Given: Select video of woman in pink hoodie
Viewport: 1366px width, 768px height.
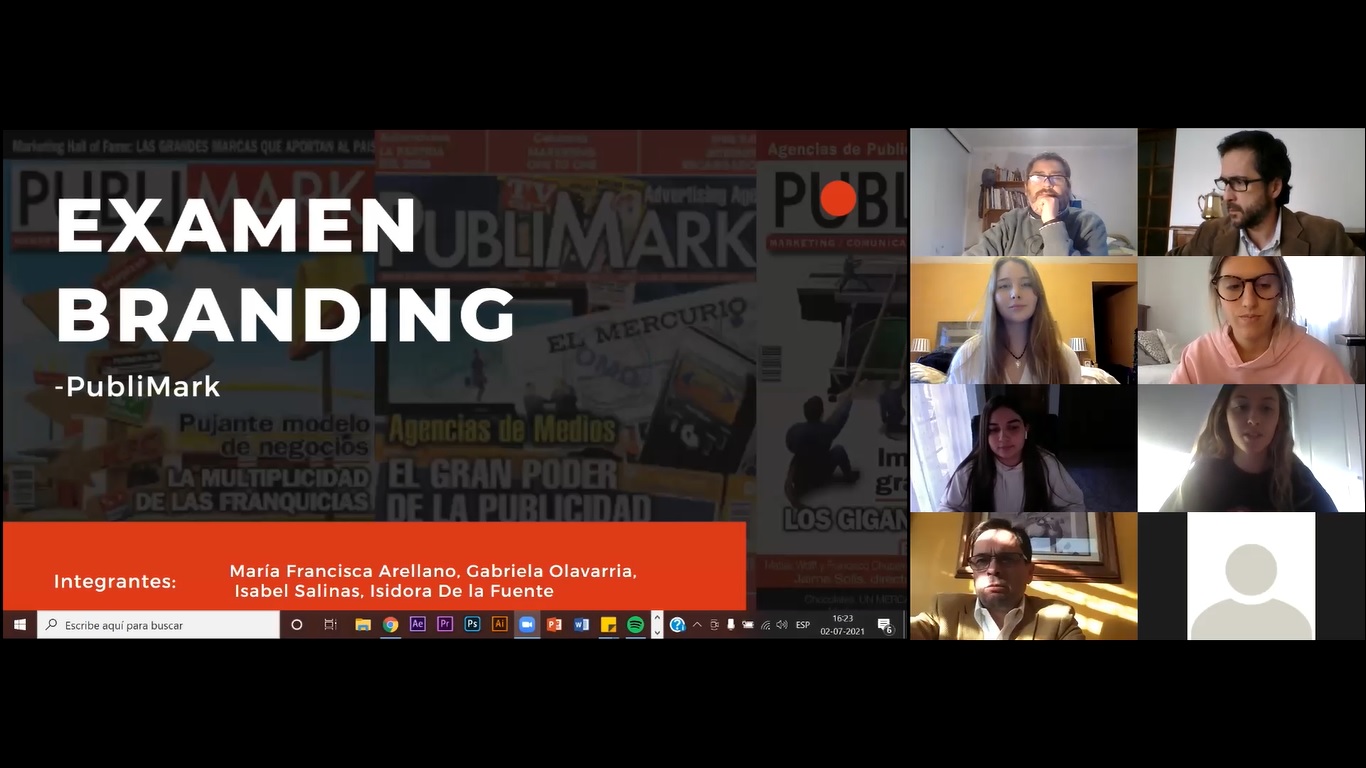Looking at the screenshot, I should coord(1251,320).
